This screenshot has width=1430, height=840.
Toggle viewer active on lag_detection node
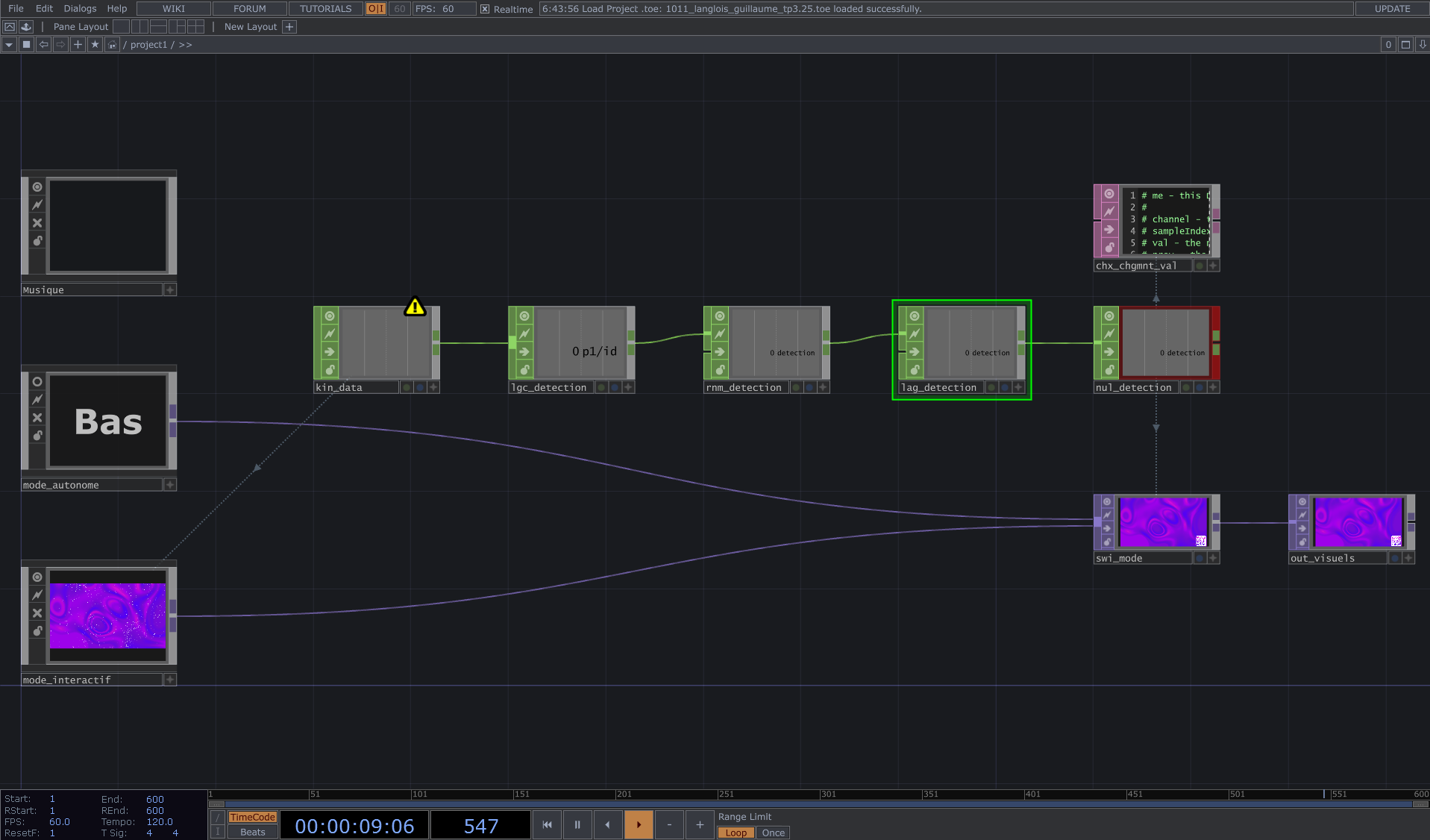point(914,316)
